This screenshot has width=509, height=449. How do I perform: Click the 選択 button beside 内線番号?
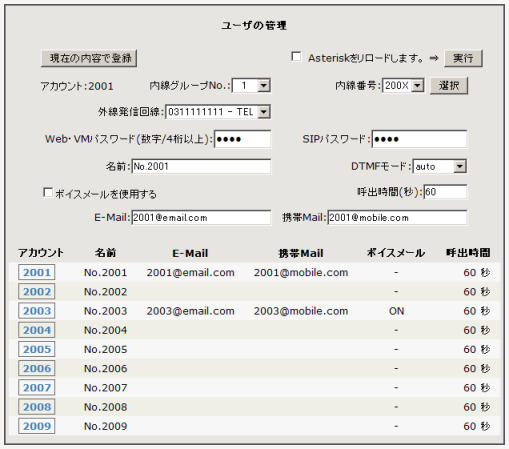click(x=449, y=86)
